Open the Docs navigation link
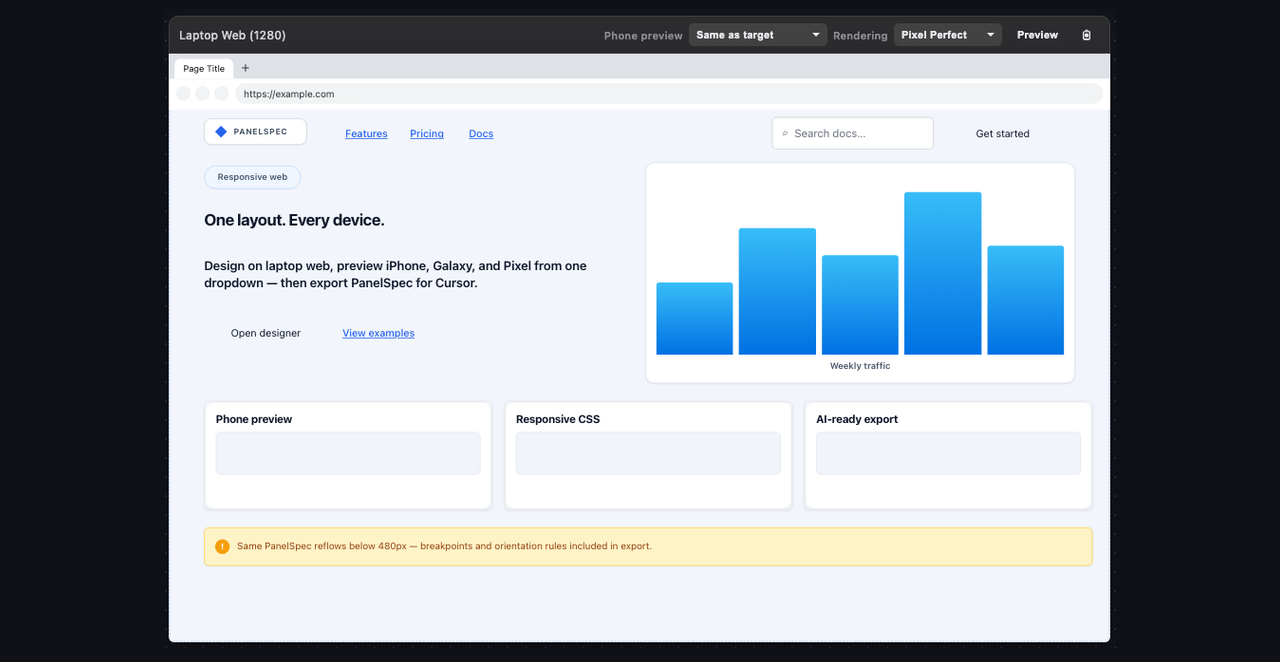 tap(481, 134)
